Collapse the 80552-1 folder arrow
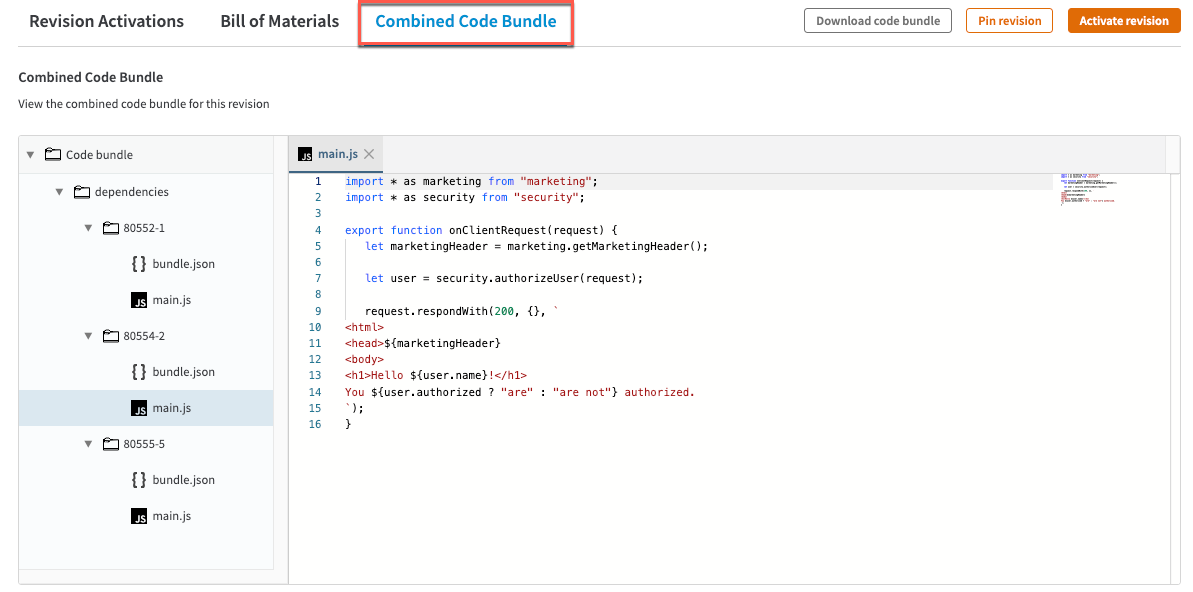The image size is (1193, 592). 89,228
